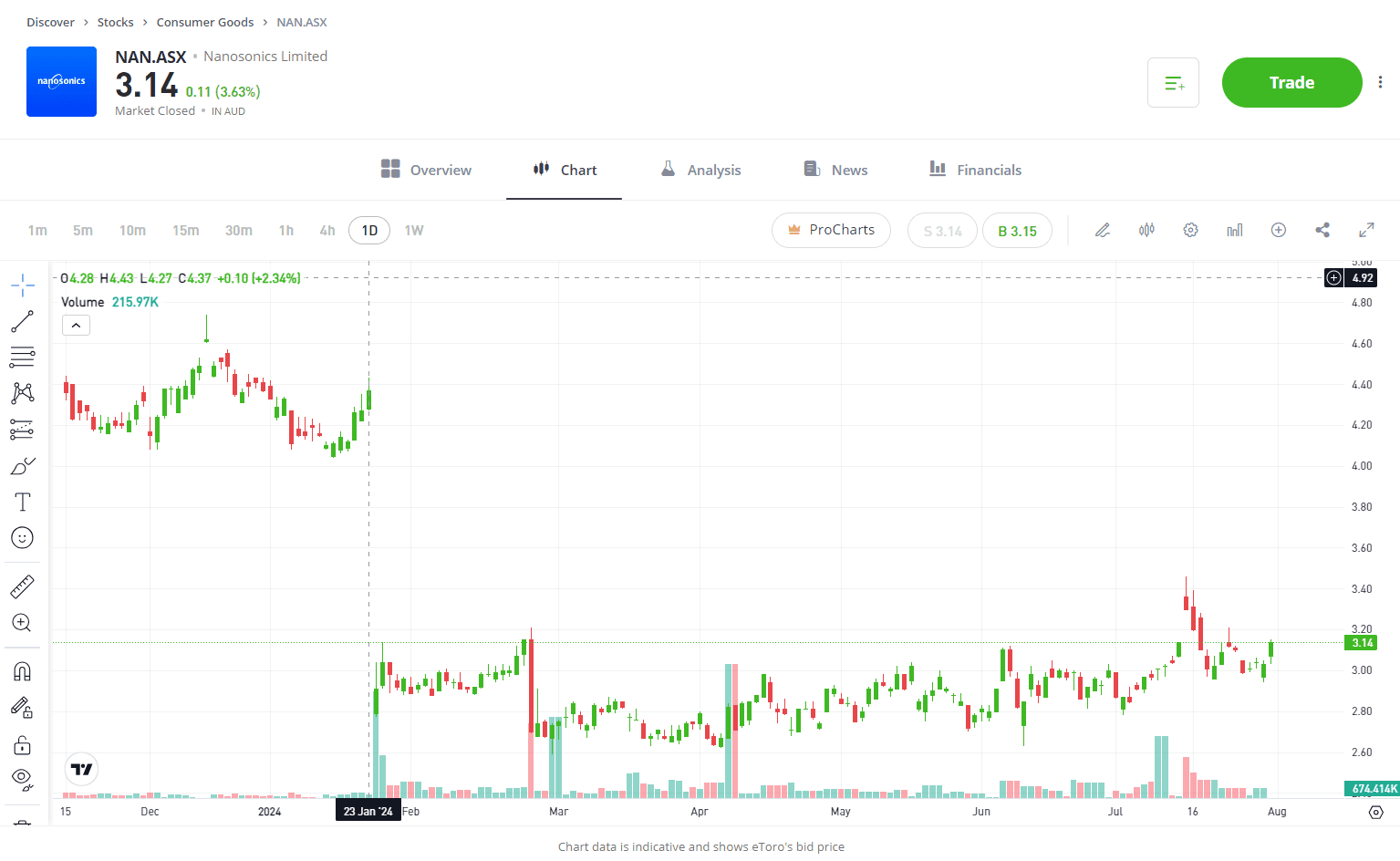
Task: Click the green Trade button
Action: click(x=1291, y=82)
